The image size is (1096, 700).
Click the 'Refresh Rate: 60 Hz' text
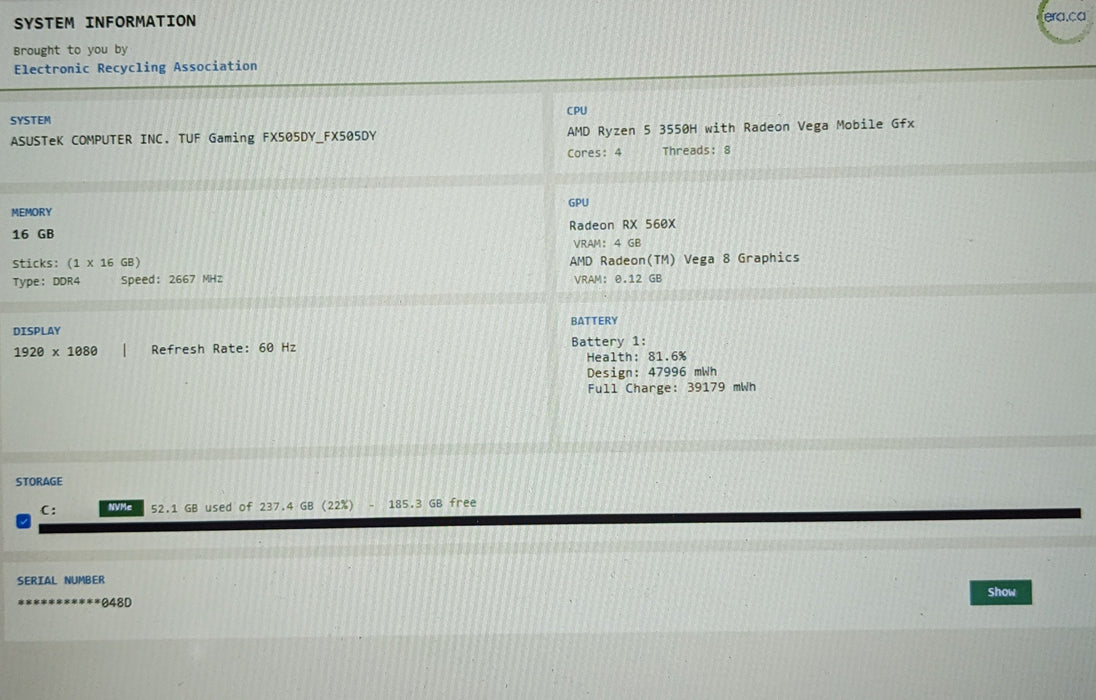pyautogui.click(x=224, y=348)
